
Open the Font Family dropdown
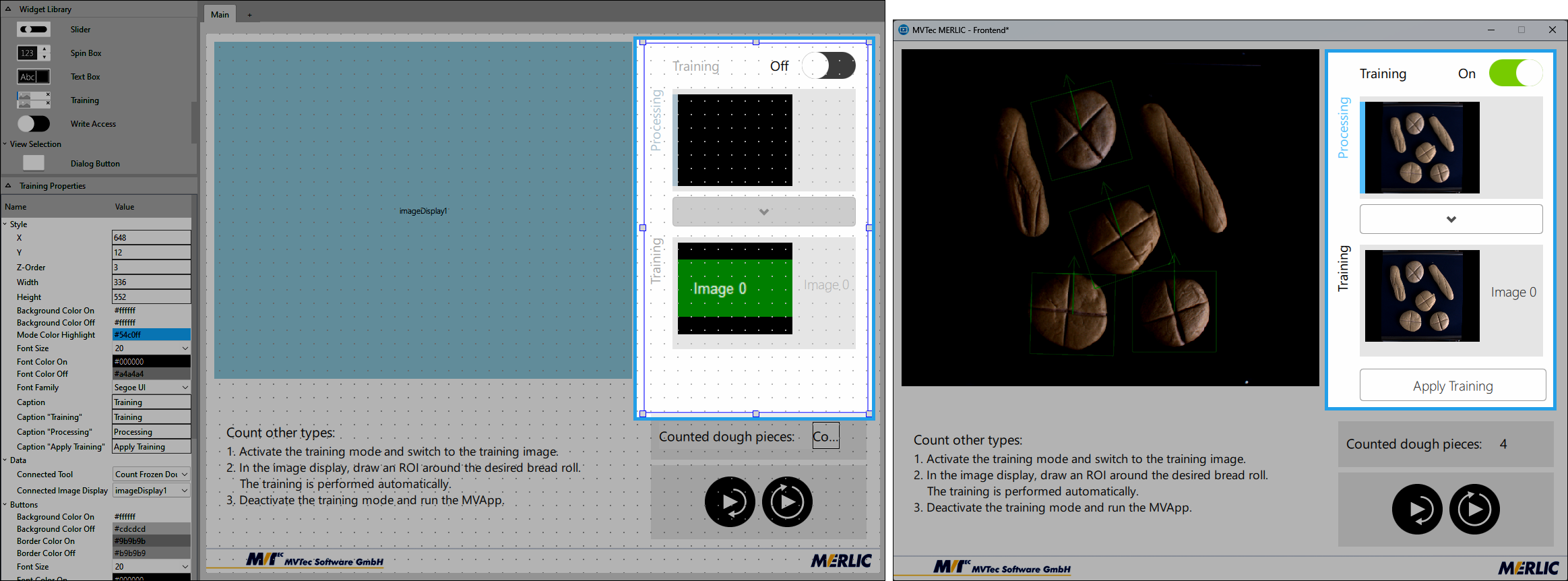click(152, 388)
